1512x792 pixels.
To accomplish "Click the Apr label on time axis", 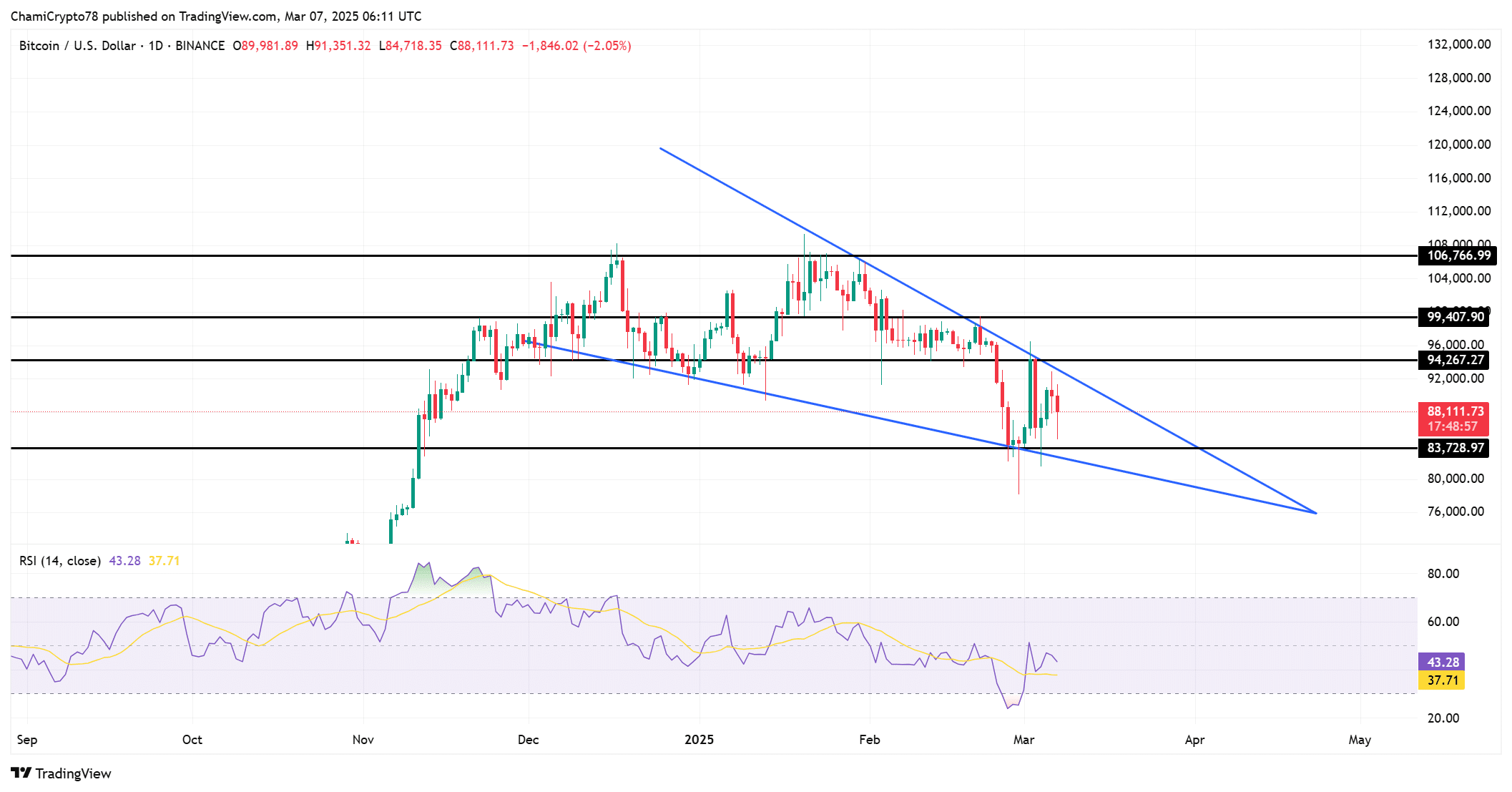I will [x=1195, y=740].
